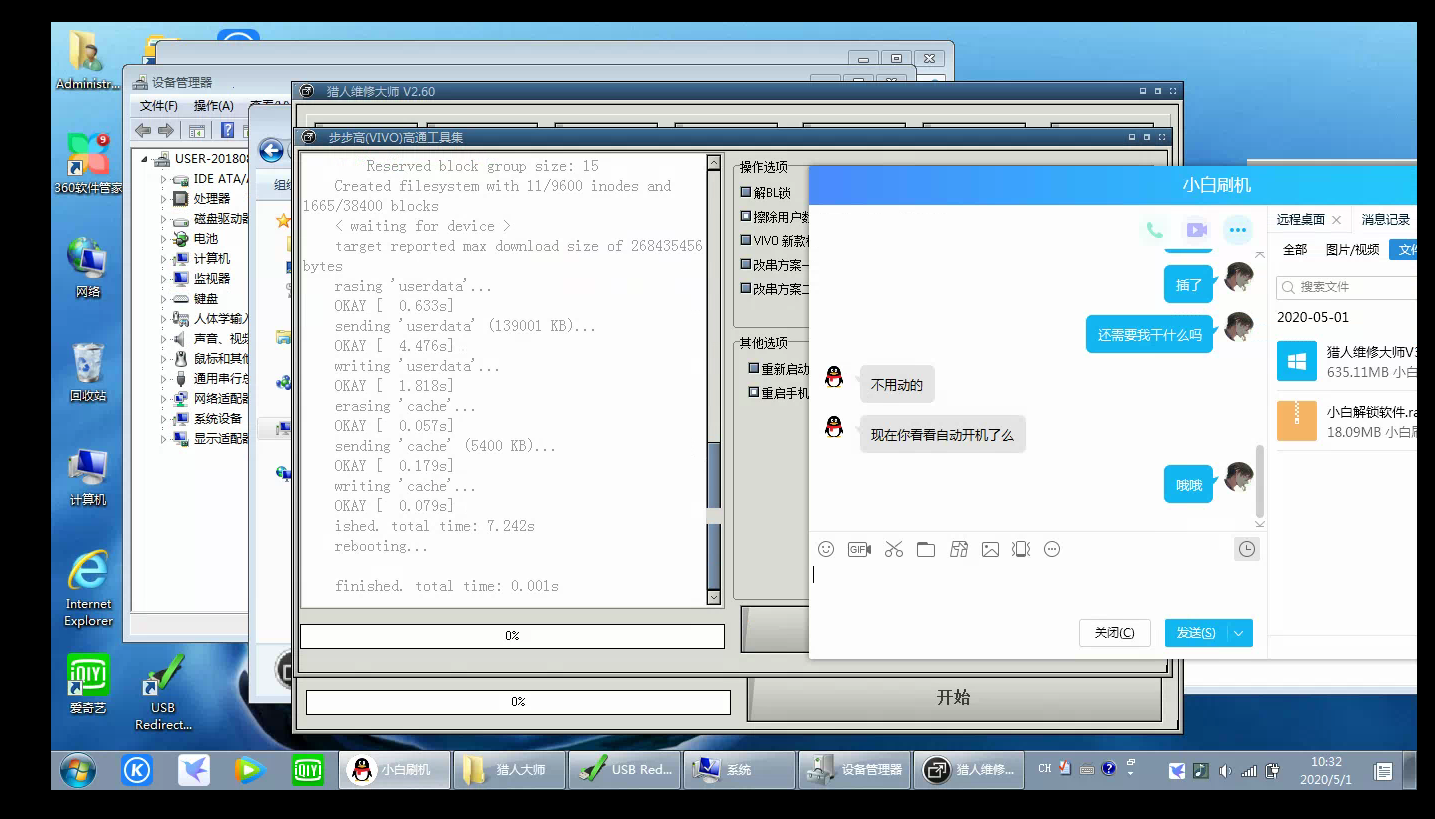Click the log pane scrollbar up arrow
This screenshot has width=1435, height=819.
713,163
